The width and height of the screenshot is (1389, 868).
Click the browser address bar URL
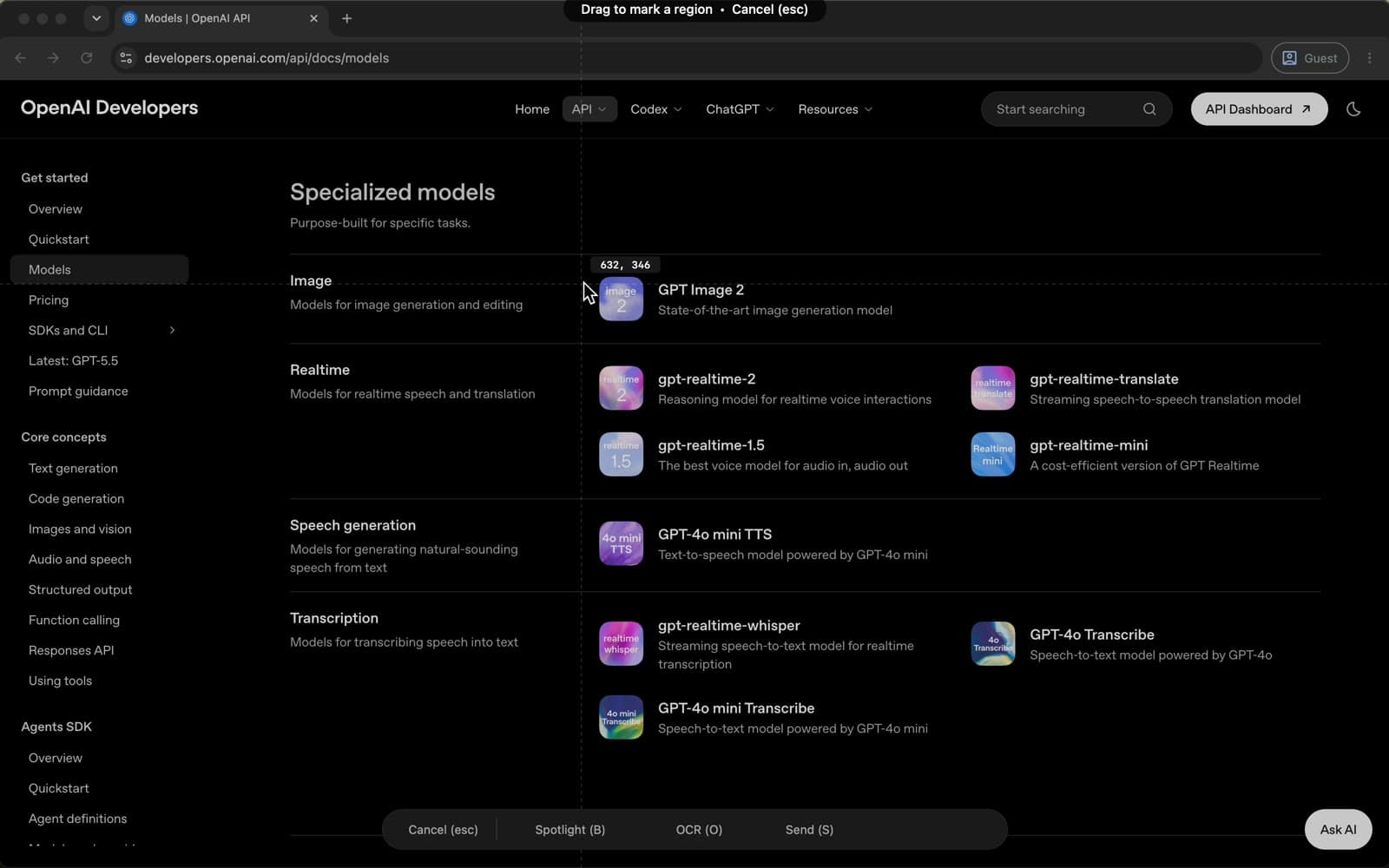267,58
